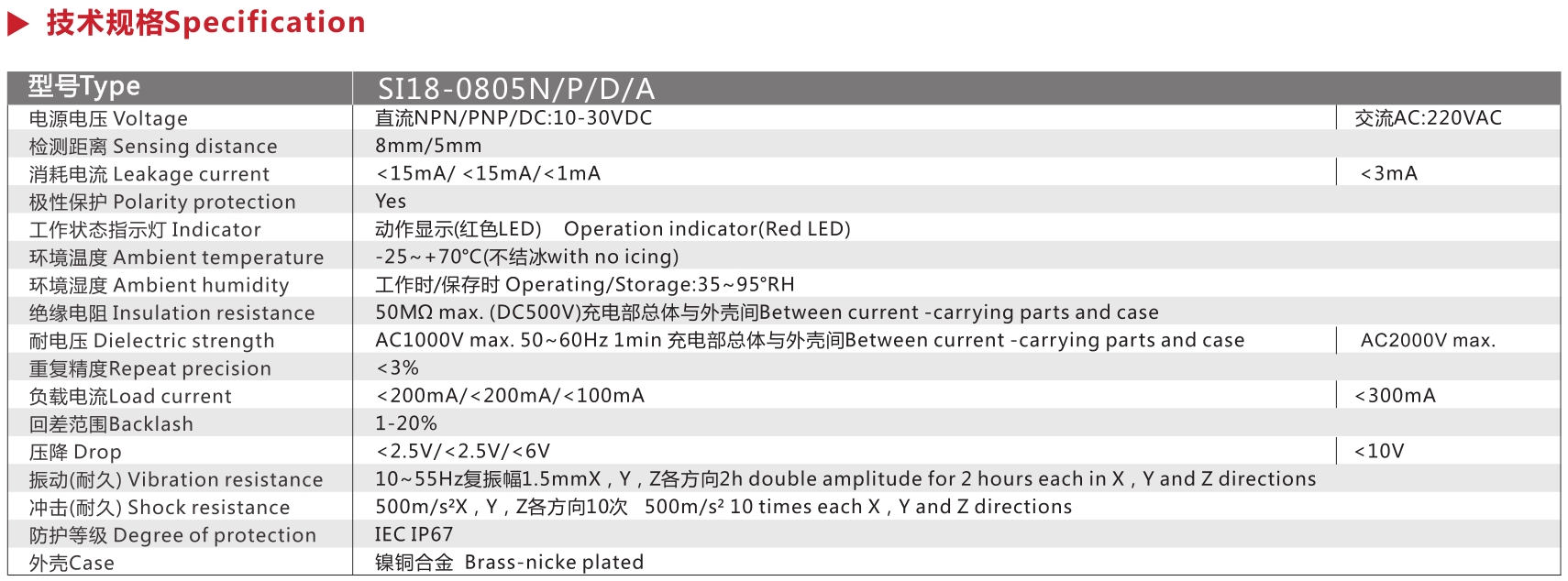
Task: Select the 交流AC:220VAC cell
Action: [1429, 118]
